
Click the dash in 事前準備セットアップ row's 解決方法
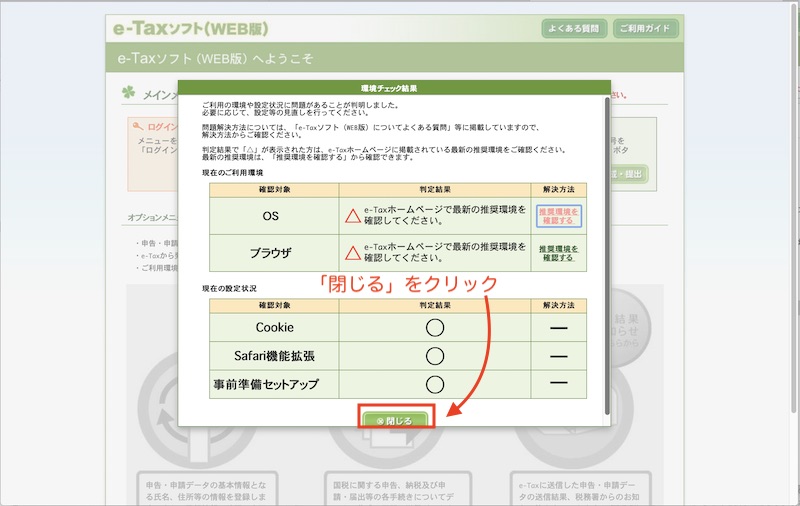[x=559, y=383]
